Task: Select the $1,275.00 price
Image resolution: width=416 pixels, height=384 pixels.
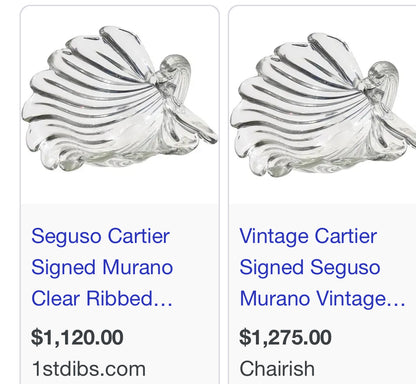Action: (285, 337)
